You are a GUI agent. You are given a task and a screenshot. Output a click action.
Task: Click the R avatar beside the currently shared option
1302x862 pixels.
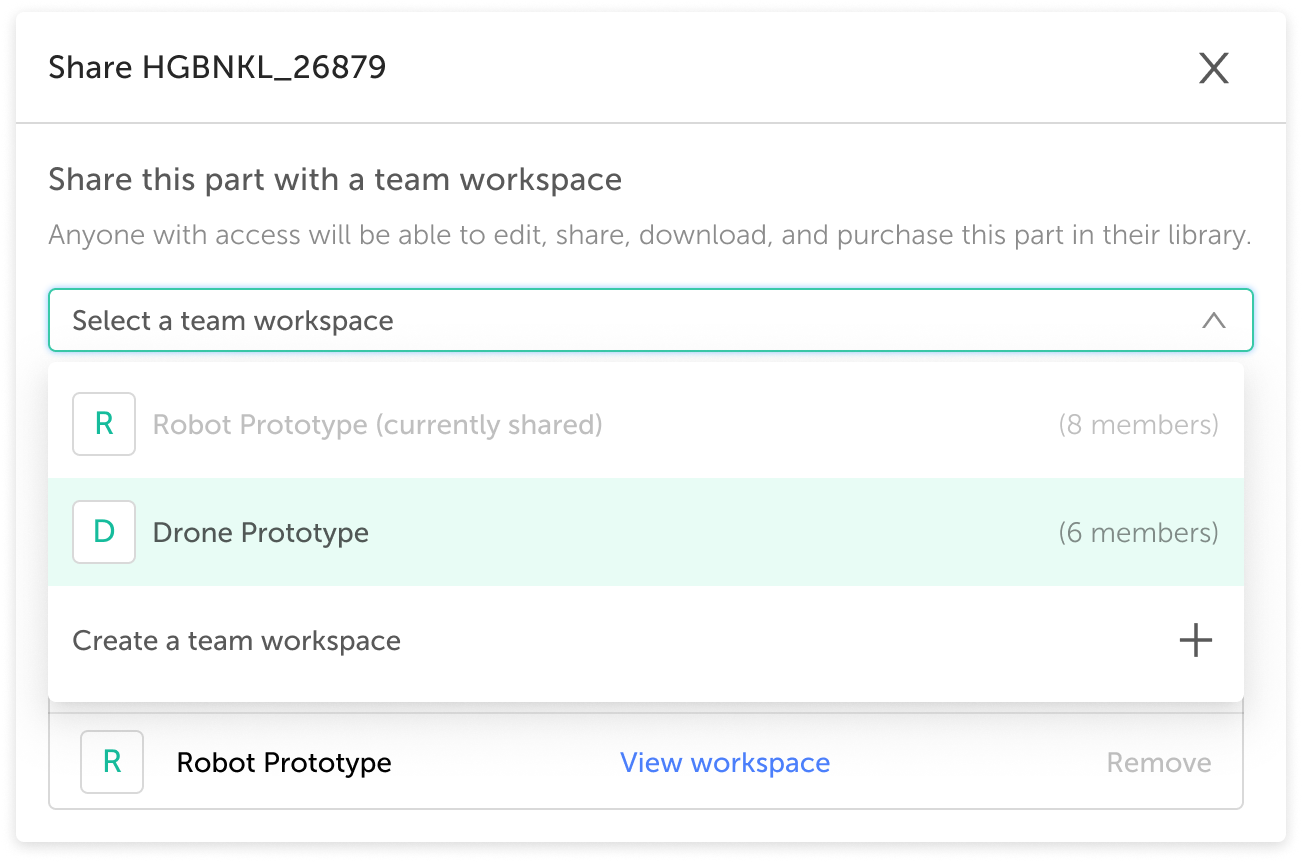104,424
